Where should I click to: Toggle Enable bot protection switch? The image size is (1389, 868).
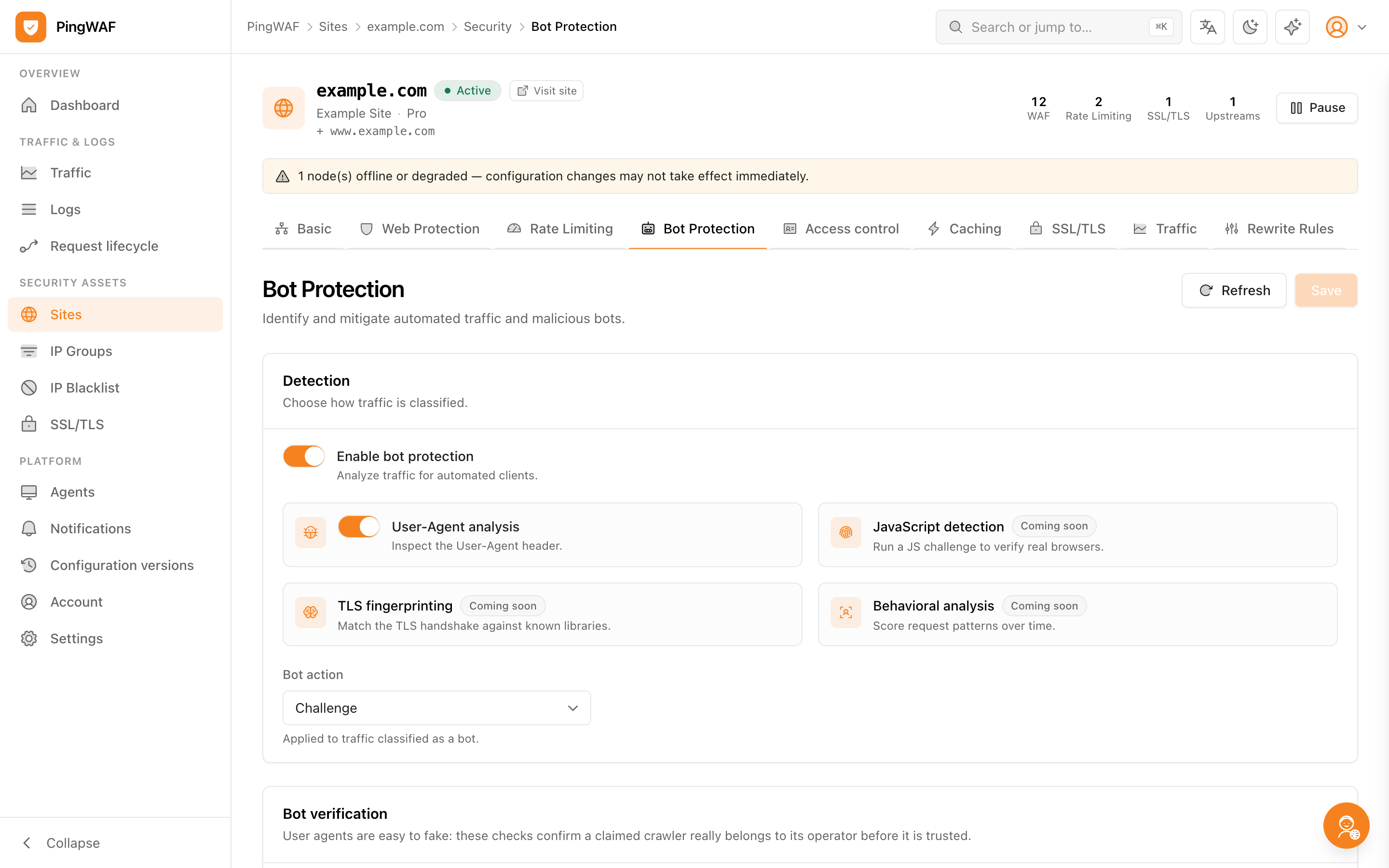[304, 456]
